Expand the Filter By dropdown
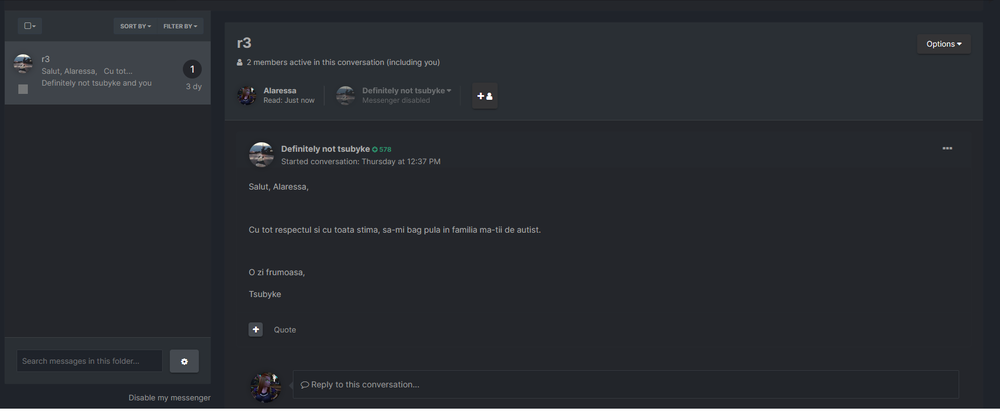The height and width of the screenshot is (411, 1000). click(x=181, y=26)
